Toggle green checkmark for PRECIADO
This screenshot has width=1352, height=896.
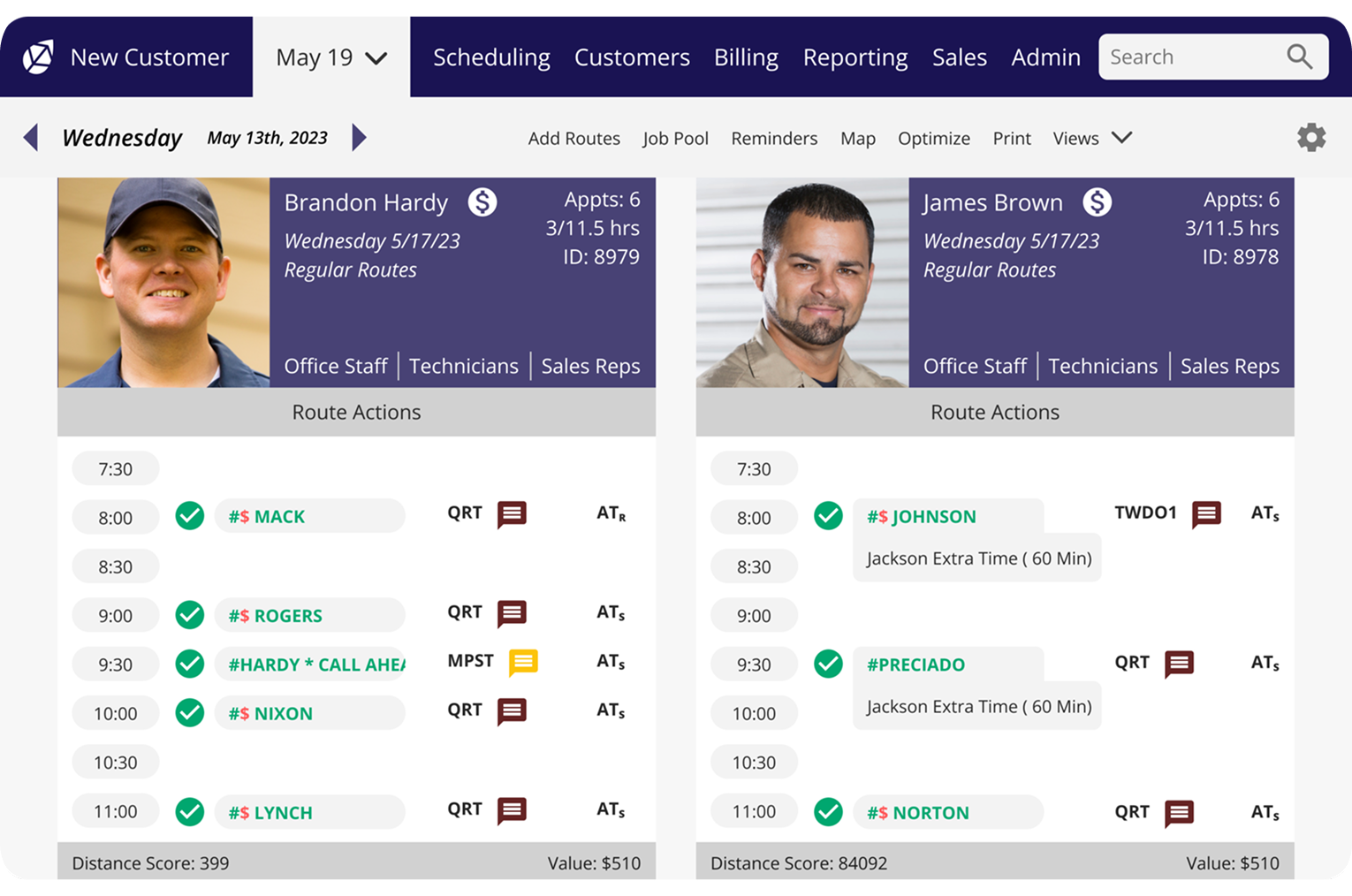click(x=828, y=664)
